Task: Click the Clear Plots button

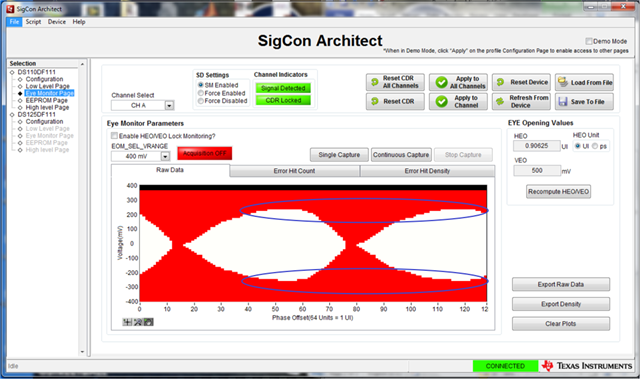Action: [x=561, y=324]
